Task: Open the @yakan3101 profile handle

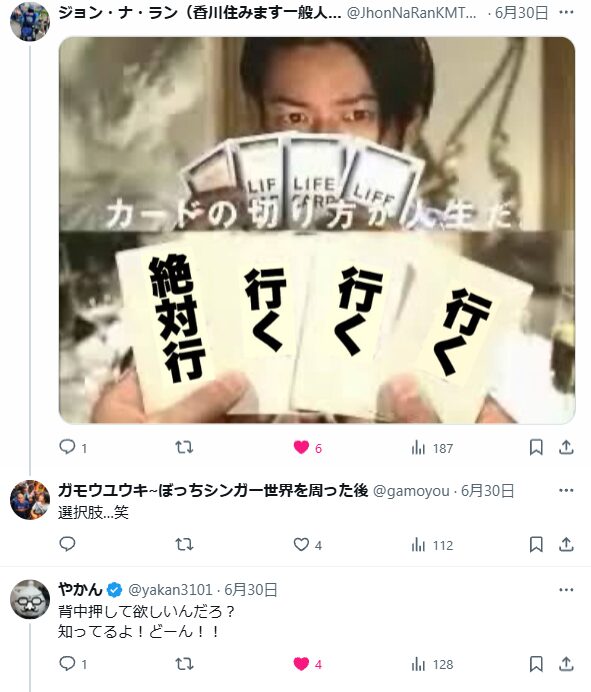Action: click(x=170, y=590)
